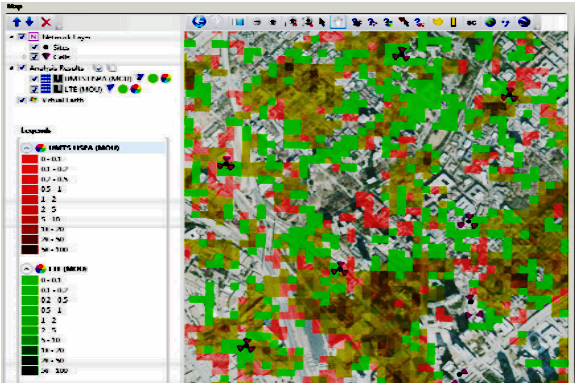Move selected layer up with blue arrow

17,22
